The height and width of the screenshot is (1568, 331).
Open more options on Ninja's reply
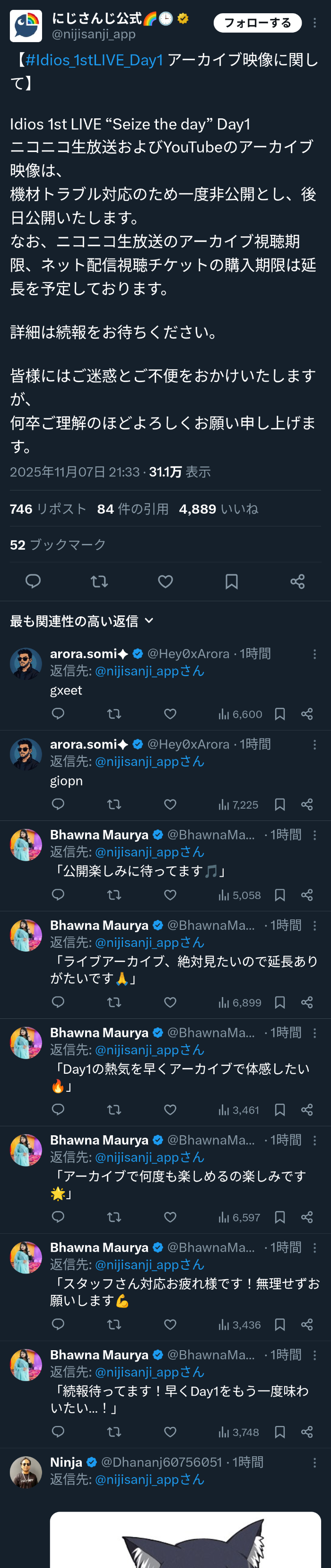click(314, 1463)
